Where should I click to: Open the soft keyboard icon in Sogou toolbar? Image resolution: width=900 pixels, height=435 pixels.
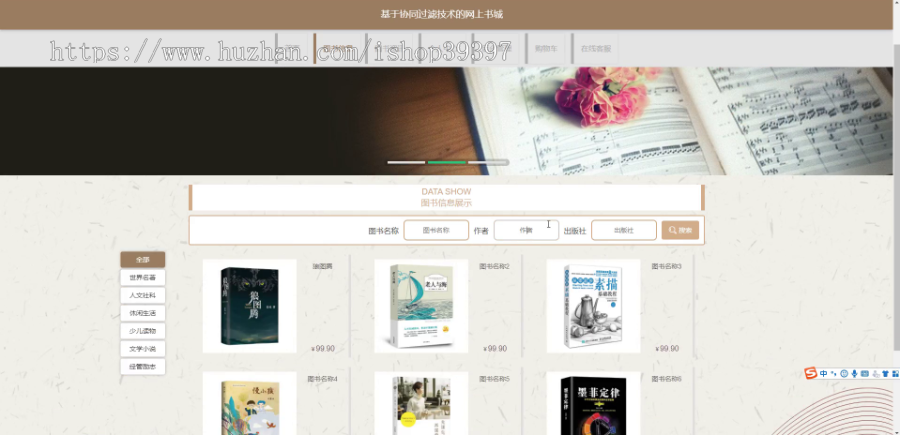[x=864, y=374]
